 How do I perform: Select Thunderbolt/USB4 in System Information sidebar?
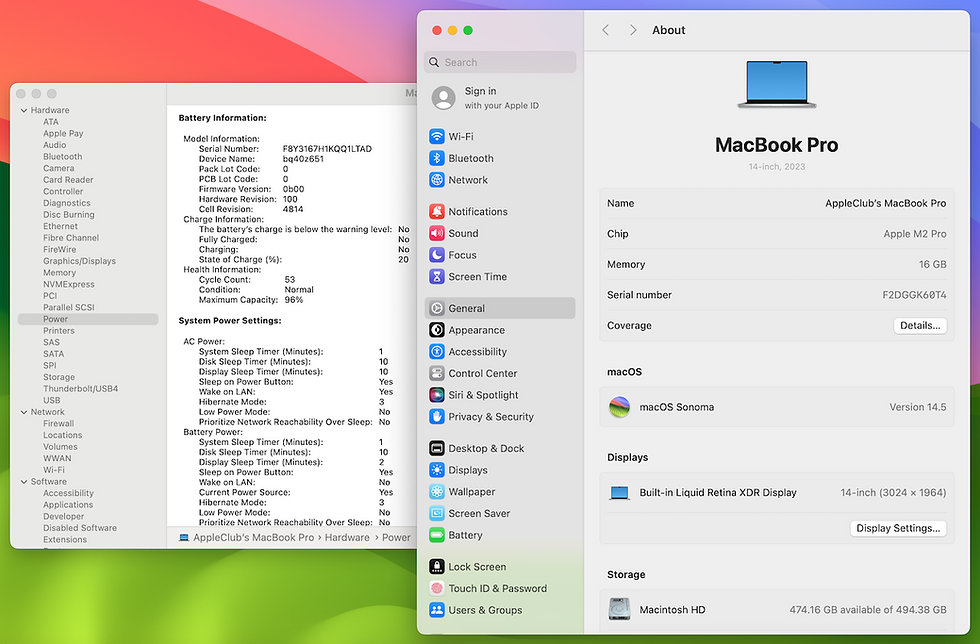point(81,388)
